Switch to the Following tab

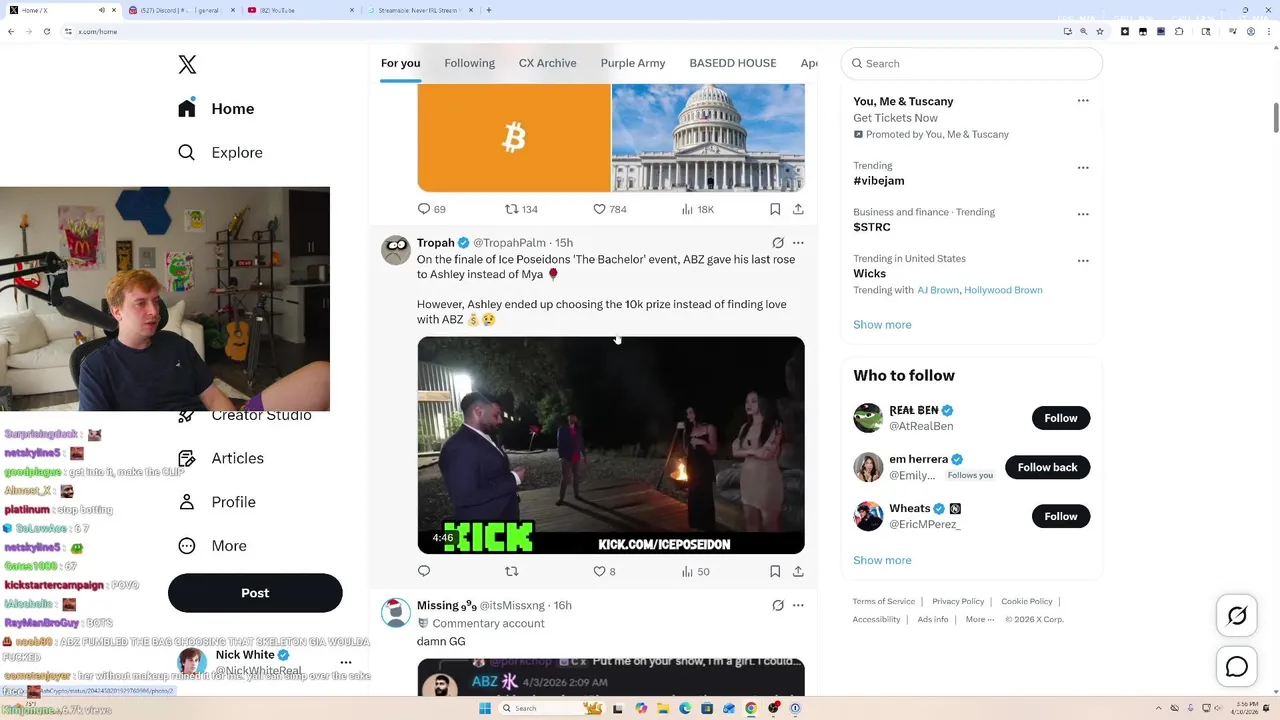click(x=469, y=63)
